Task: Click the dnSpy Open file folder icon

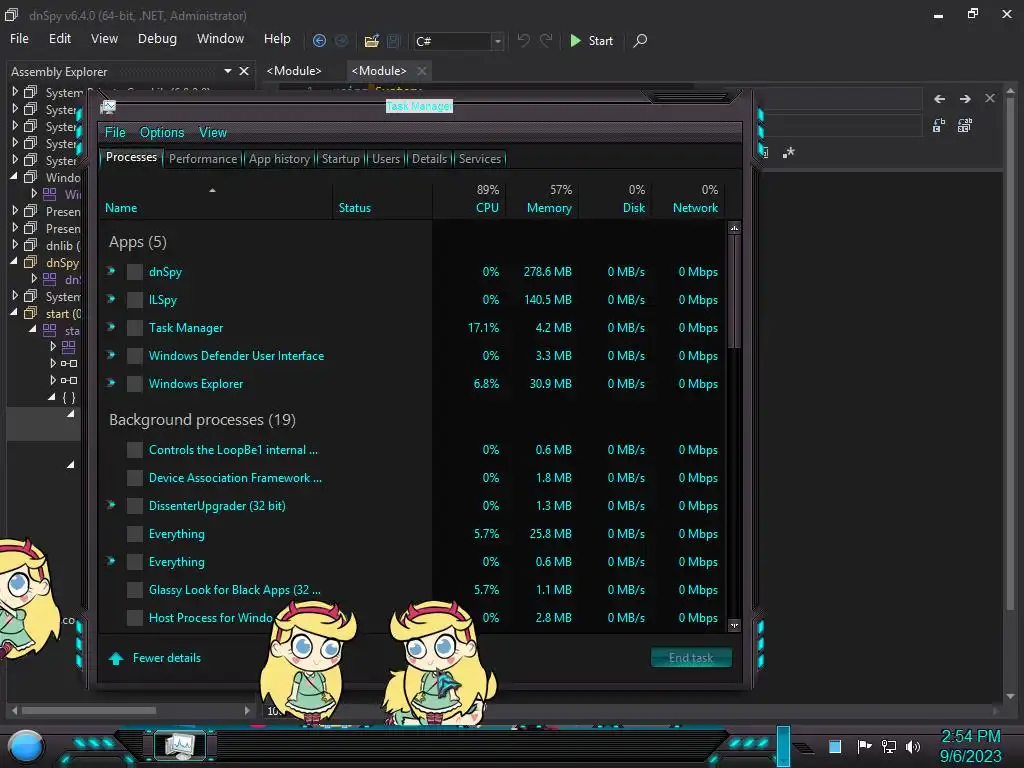Action: 372,40
